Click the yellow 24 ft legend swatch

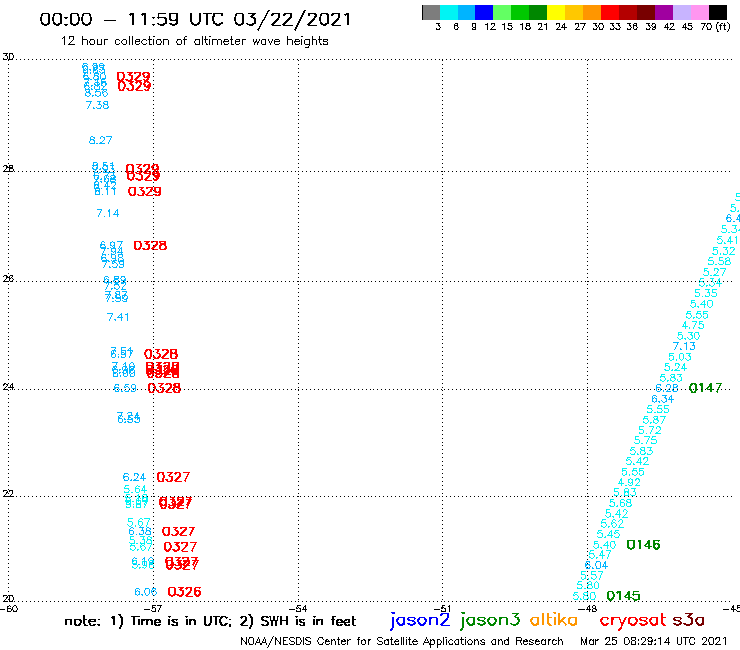coord(556,12)
